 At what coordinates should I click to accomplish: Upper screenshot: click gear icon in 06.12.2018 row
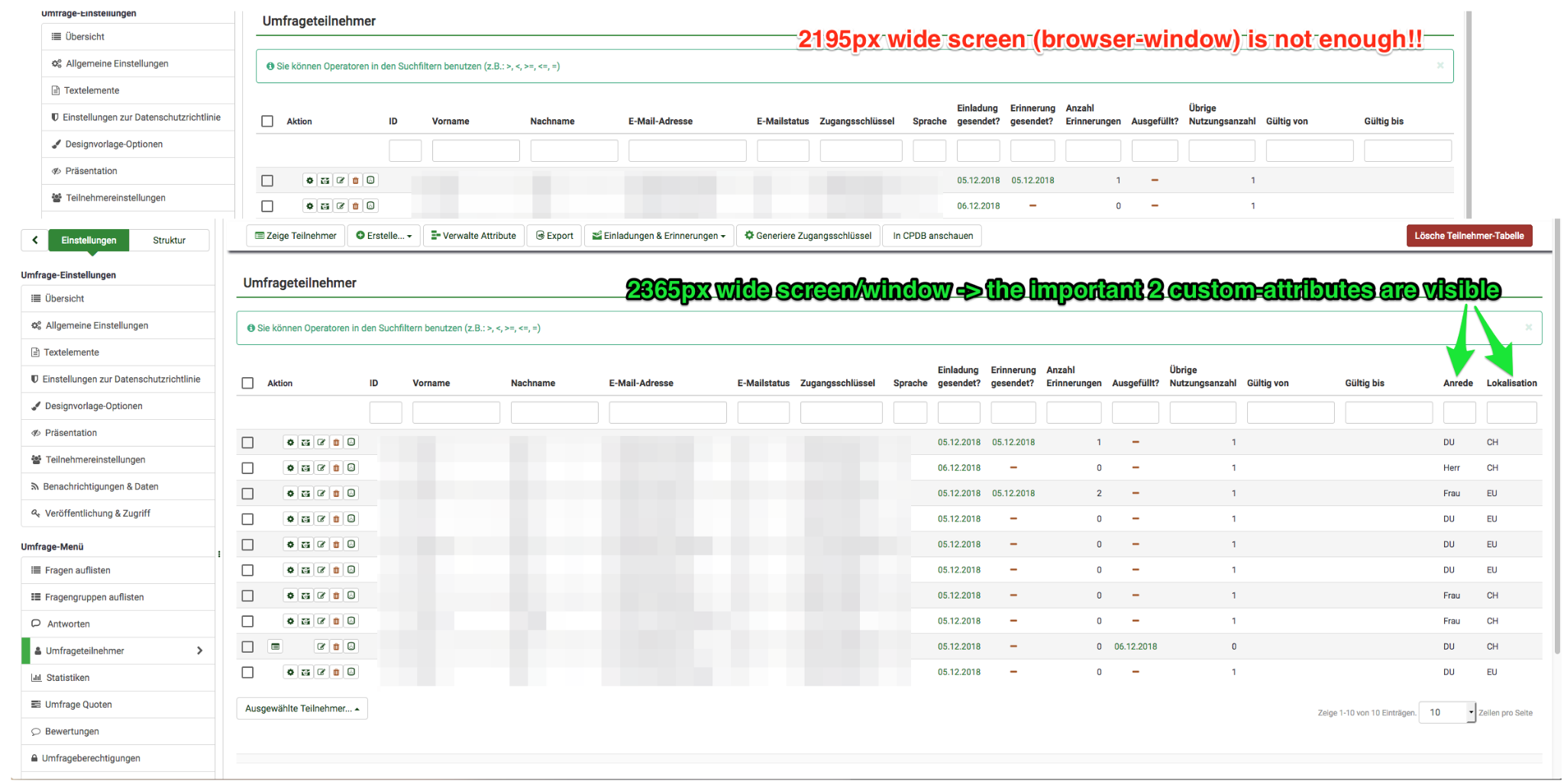pyautogui.click(x=309, y=206)
